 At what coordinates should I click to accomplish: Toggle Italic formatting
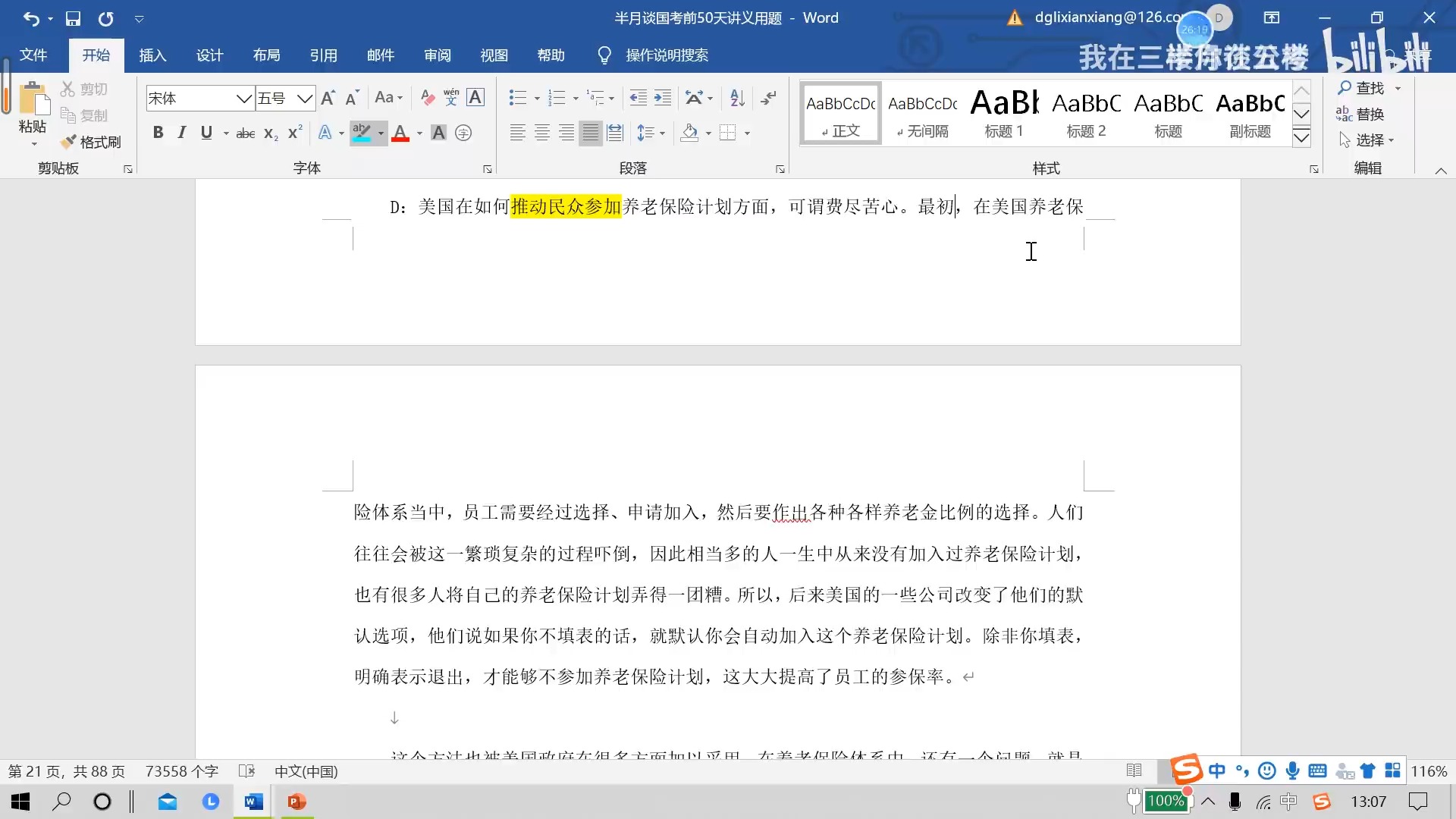182,133
